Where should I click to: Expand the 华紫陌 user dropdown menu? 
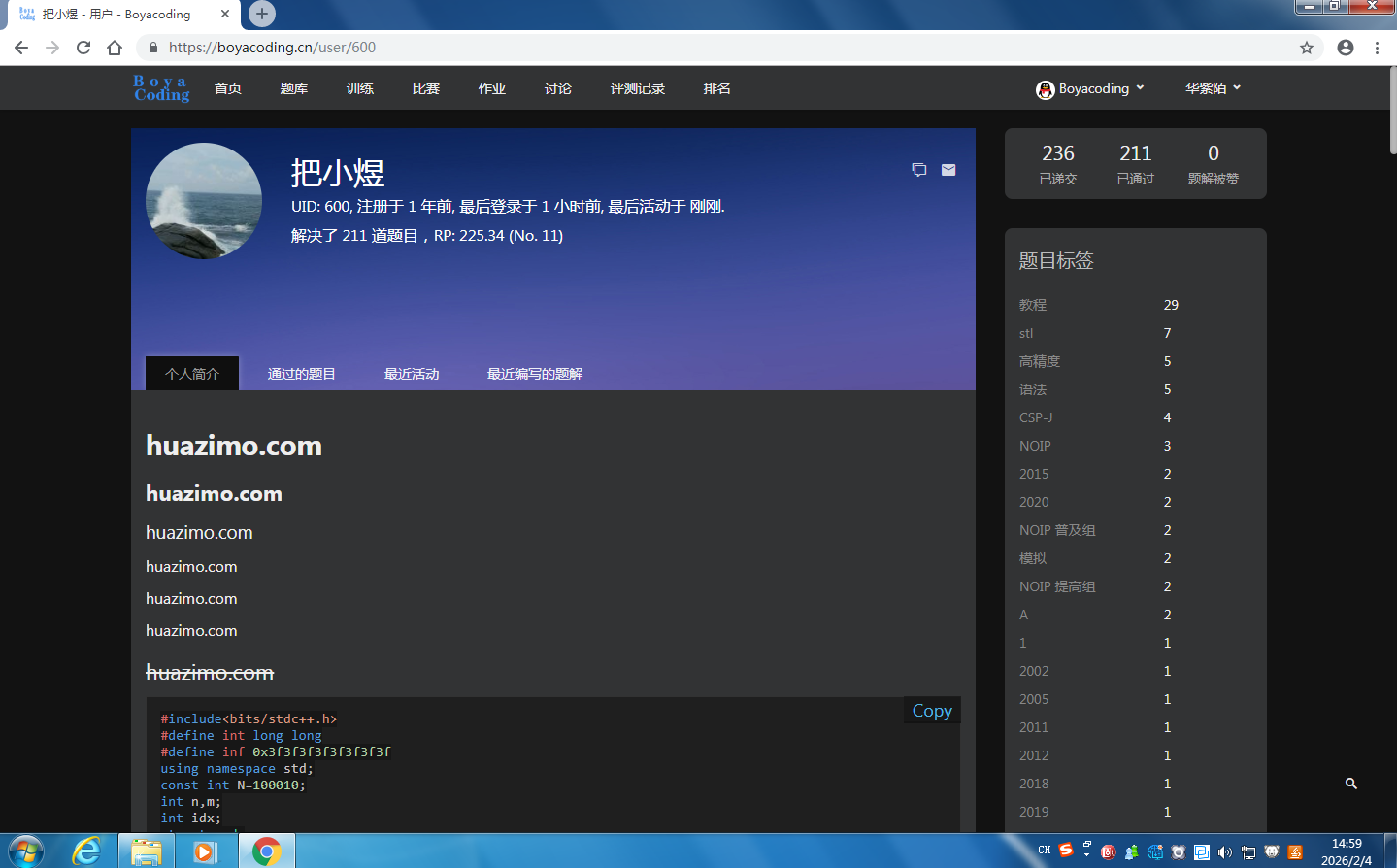(1213, 88)
